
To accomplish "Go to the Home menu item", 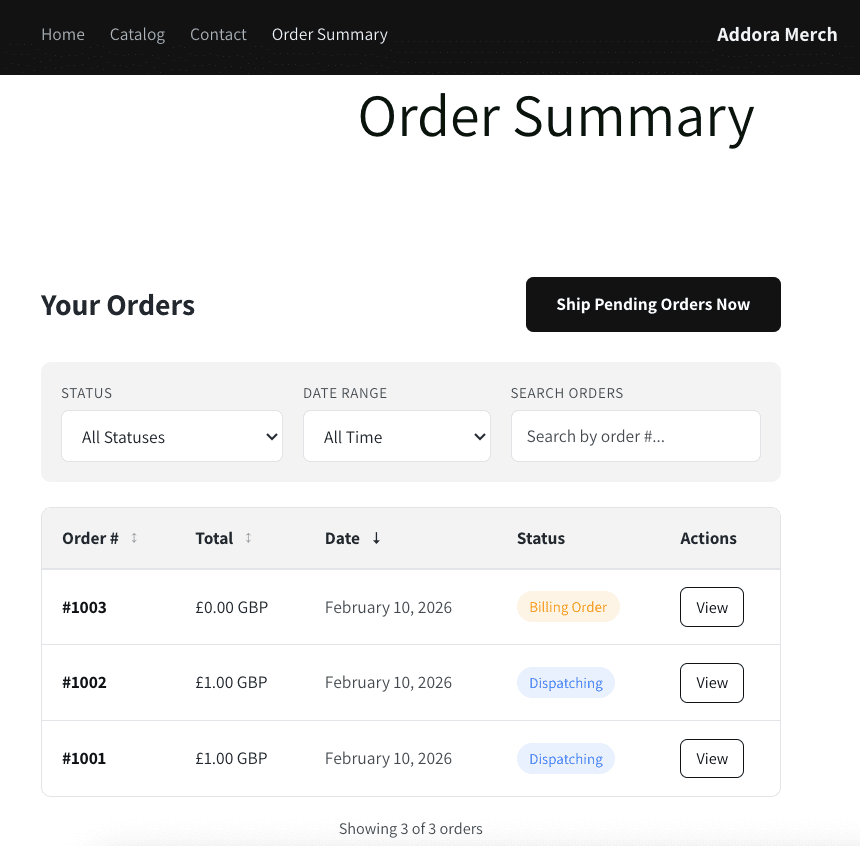I will 63,34.
